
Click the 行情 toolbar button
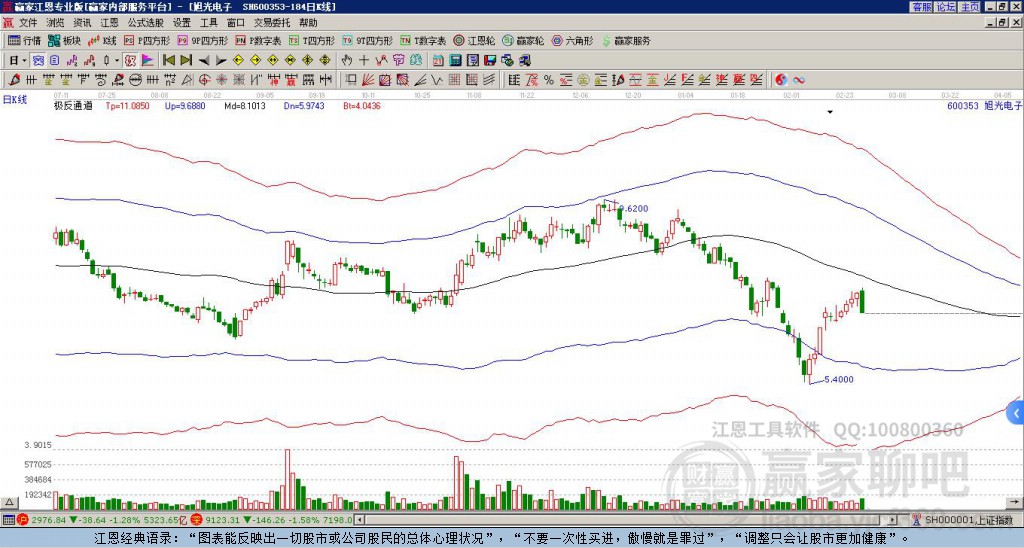pos(24,40)
